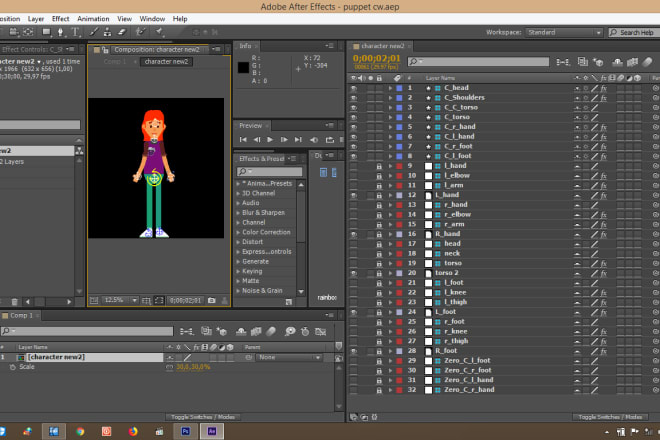Select the Rectangle shape tool
This screenshot has height=440, width=660.
46,32
